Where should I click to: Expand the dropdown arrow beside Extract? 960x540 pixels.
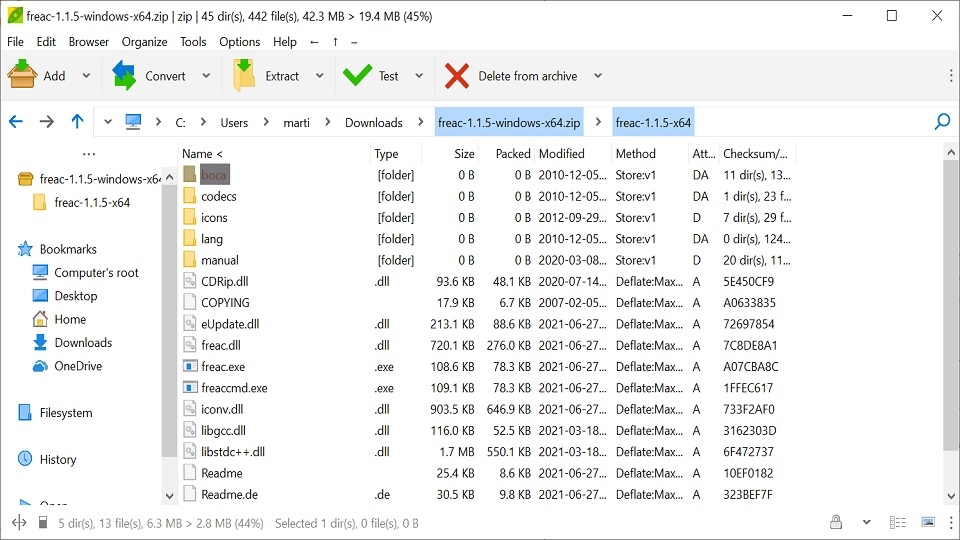click(320, 76)
